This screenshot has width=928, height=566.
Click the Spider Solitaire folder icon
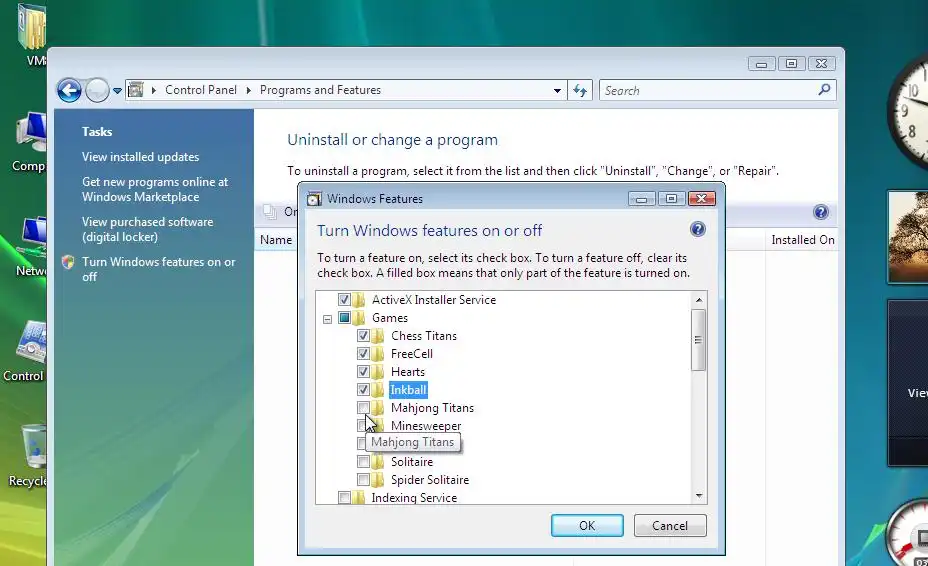(378, 480)
